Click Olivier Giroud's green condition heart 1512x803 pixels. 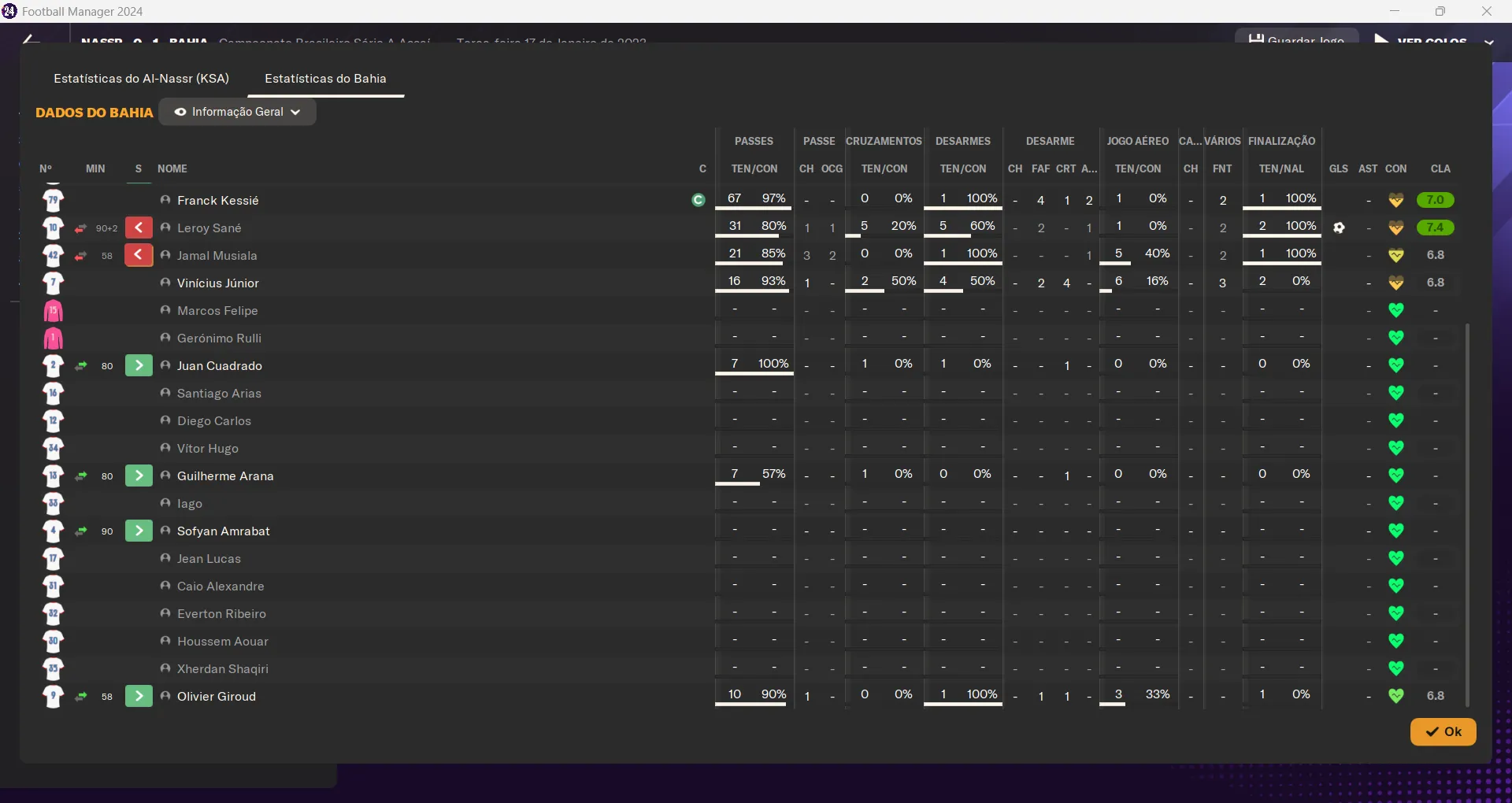pyautogui.click(x=1396, y=696)
